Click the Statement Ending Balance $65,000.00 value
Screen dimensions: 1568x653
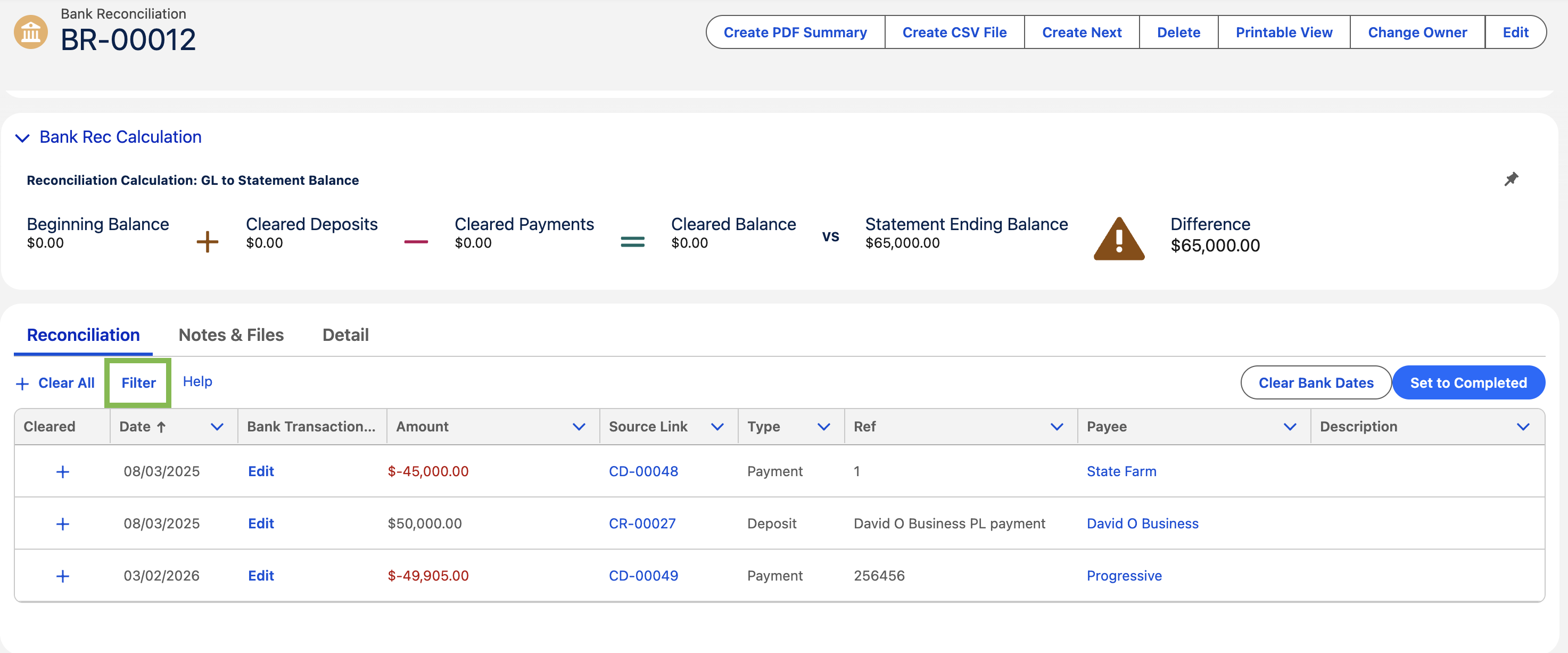tap(902, 243)
